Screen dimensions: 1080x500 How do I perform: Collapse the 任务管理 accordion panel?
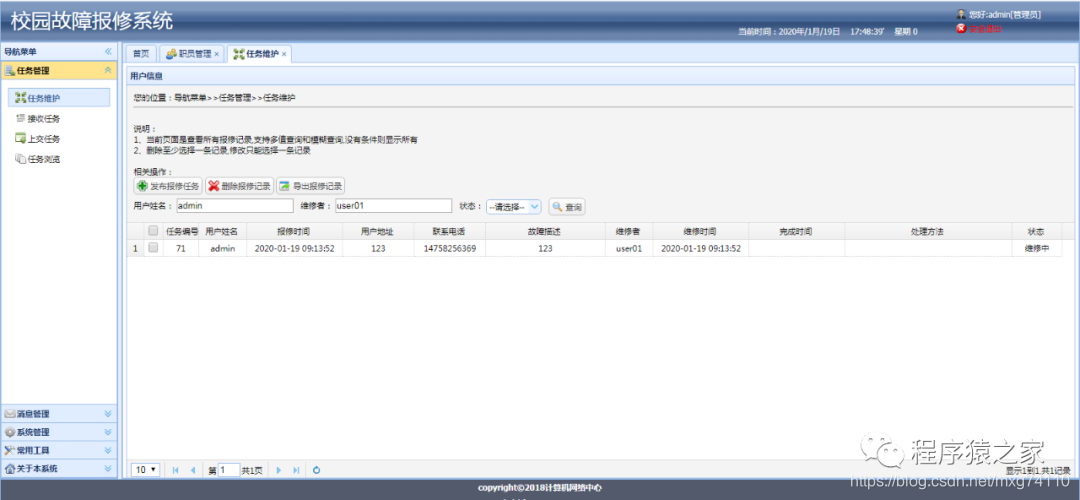pyautogui.click(x=108, y=70)
